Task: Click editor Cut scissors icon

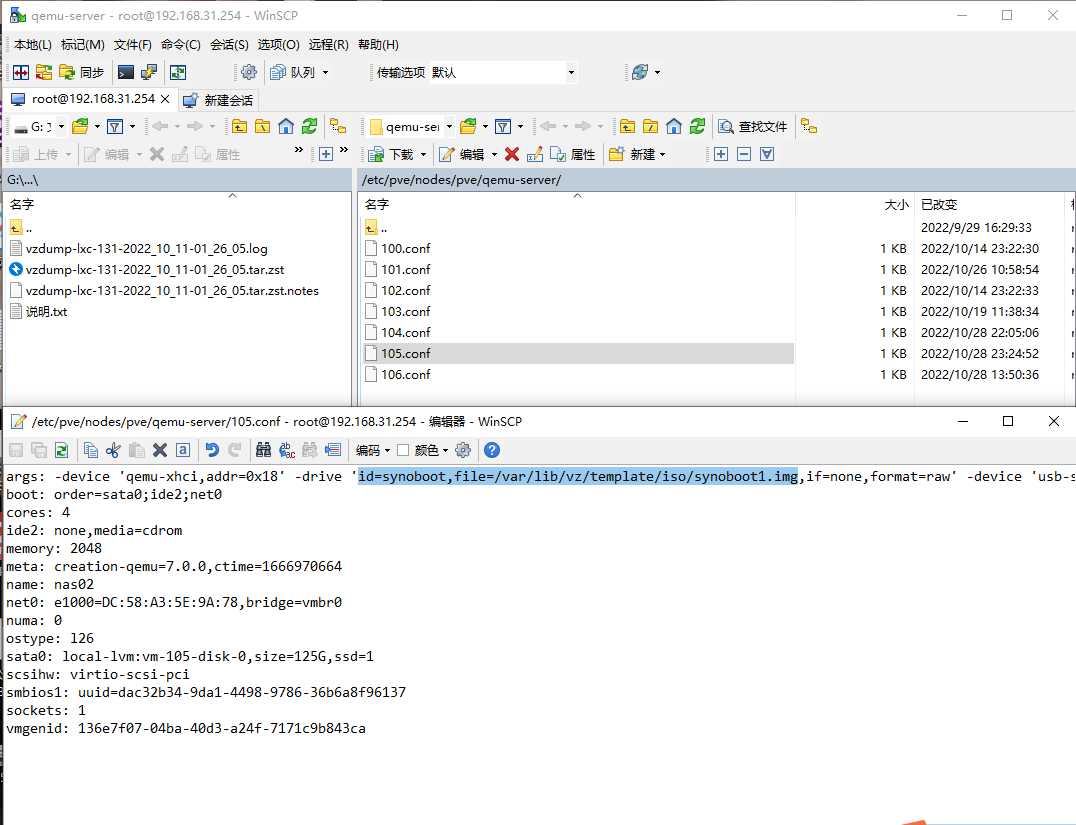Action: [x=113, y=450]
